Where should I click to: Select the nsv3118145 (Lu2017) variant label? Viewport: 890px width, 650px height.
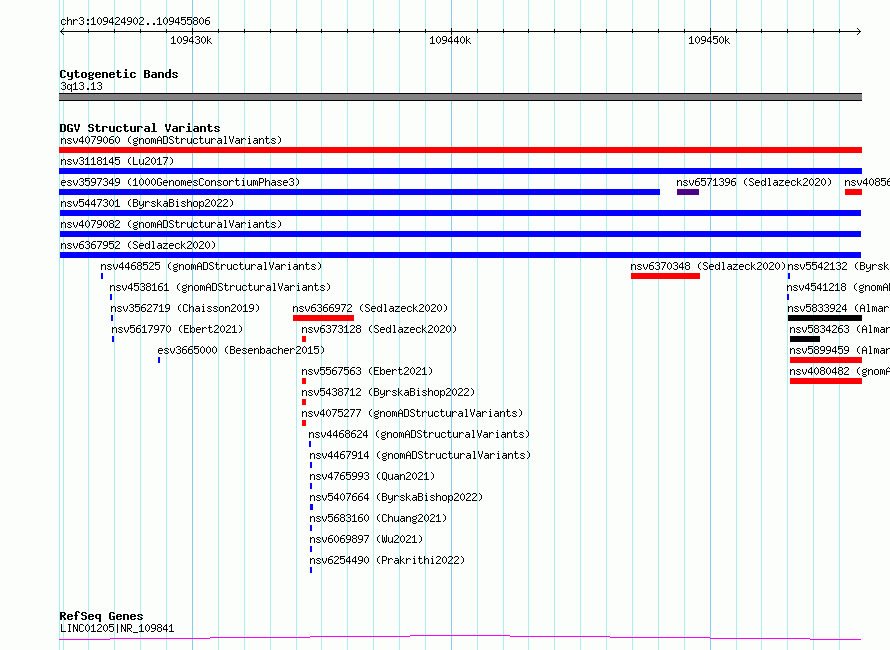(x=117, y=161)
